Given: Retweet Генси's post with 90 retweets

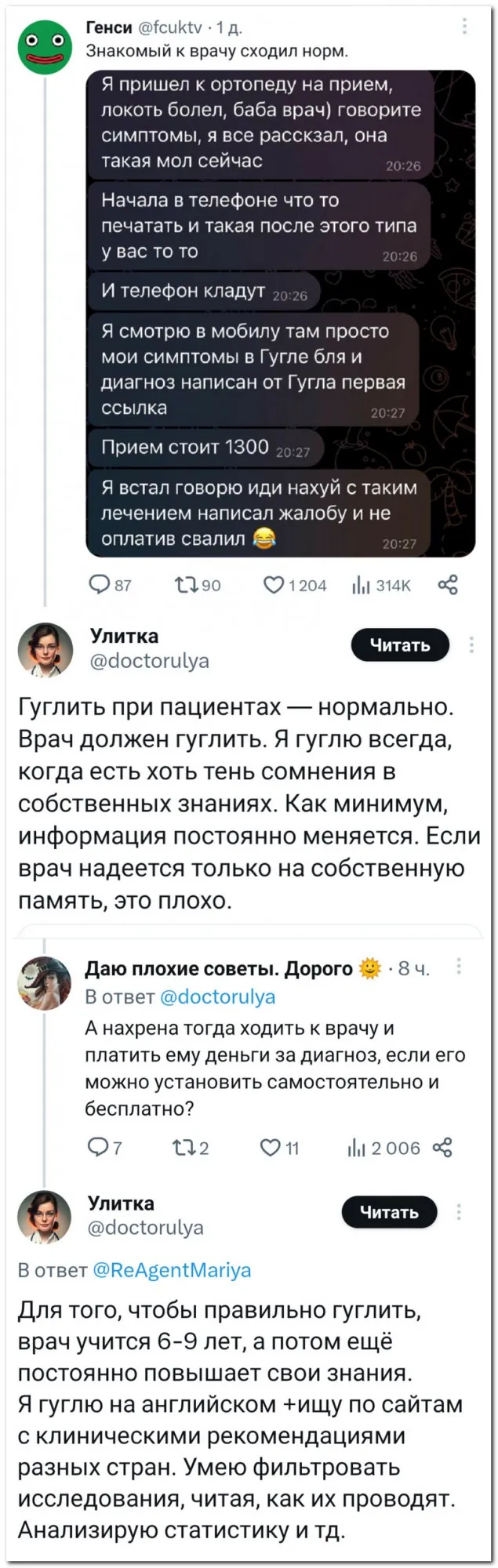Looking at the screenshot, I should click(185, 585).
